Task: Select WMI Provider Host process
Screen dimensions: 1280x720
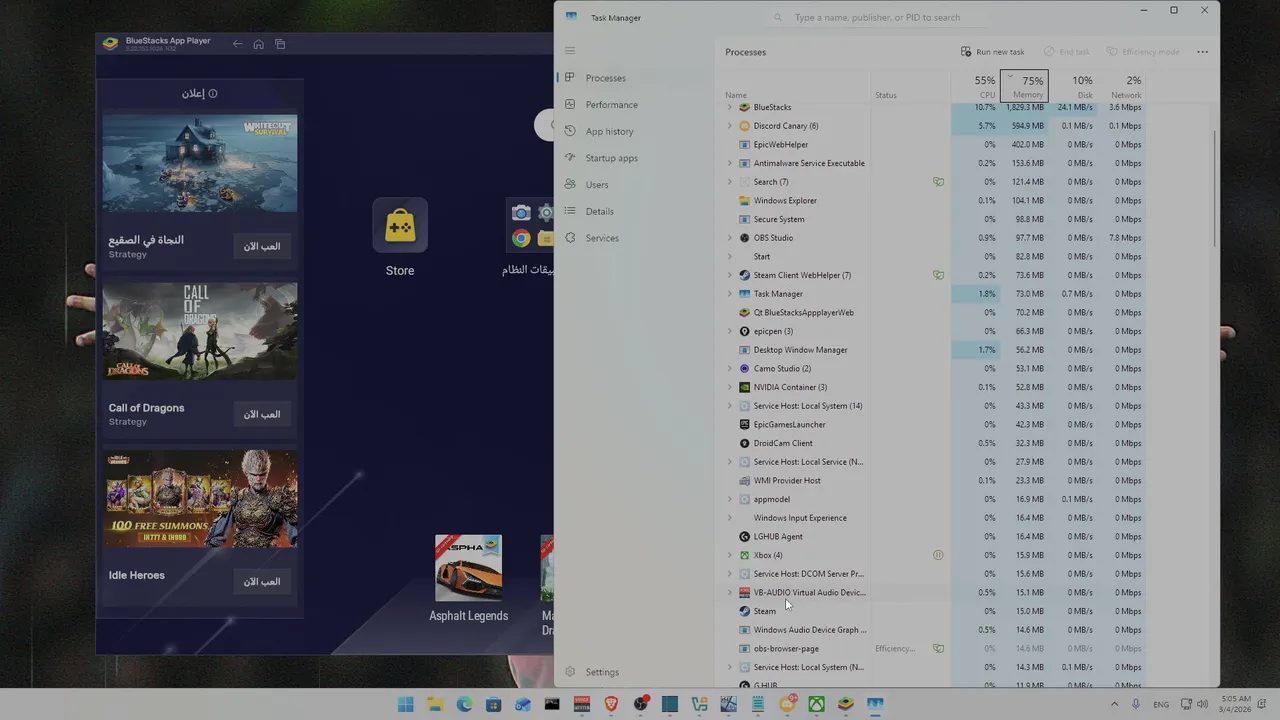Action: (x=930, y=480)
